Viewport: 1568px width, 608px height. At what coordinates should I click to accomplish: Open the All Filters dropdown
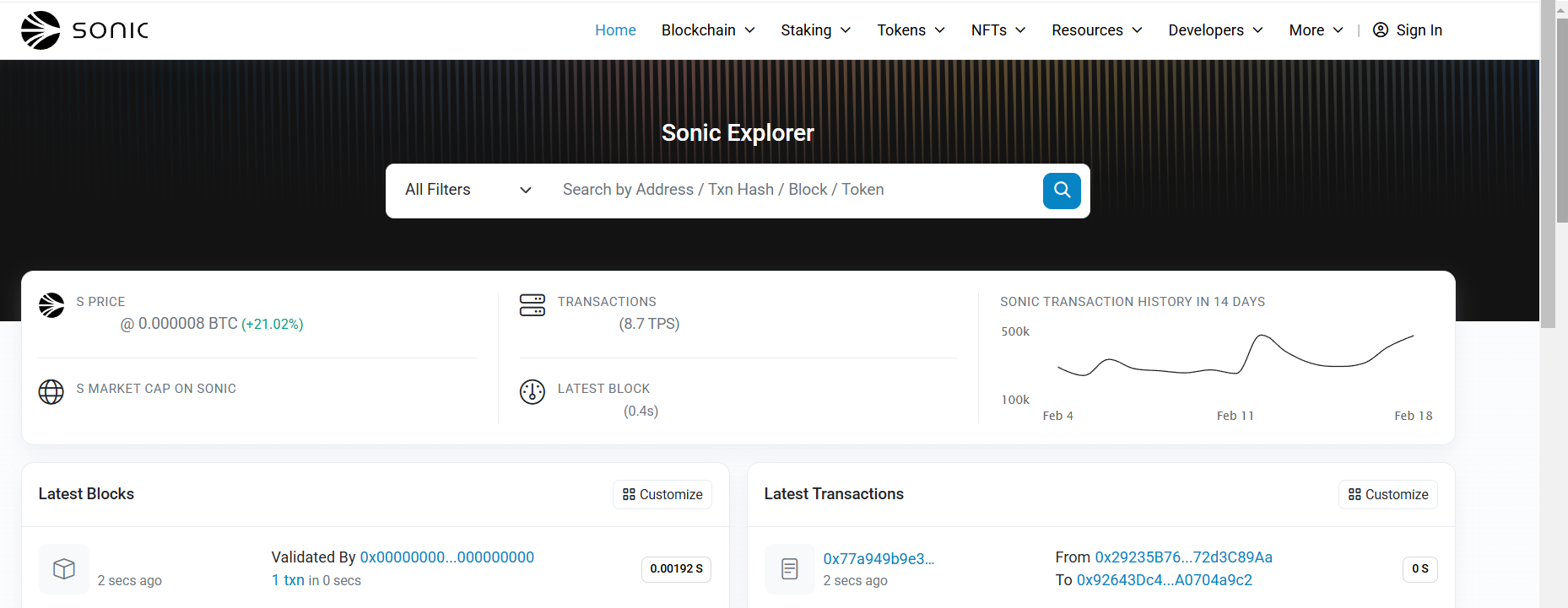coord(468,191)
